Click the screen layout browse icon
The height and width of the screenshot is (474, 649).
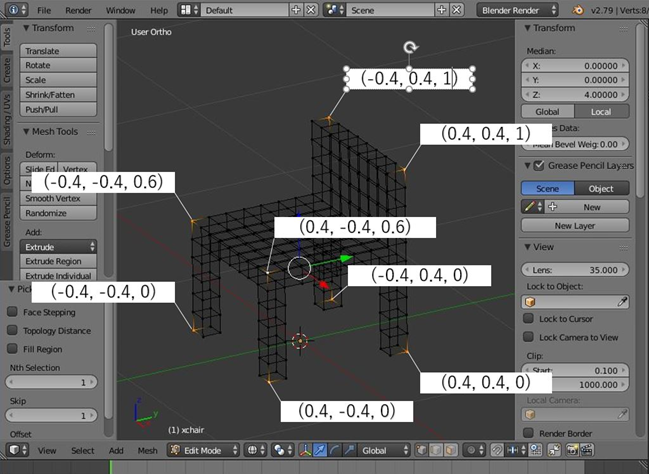[189, 10]
